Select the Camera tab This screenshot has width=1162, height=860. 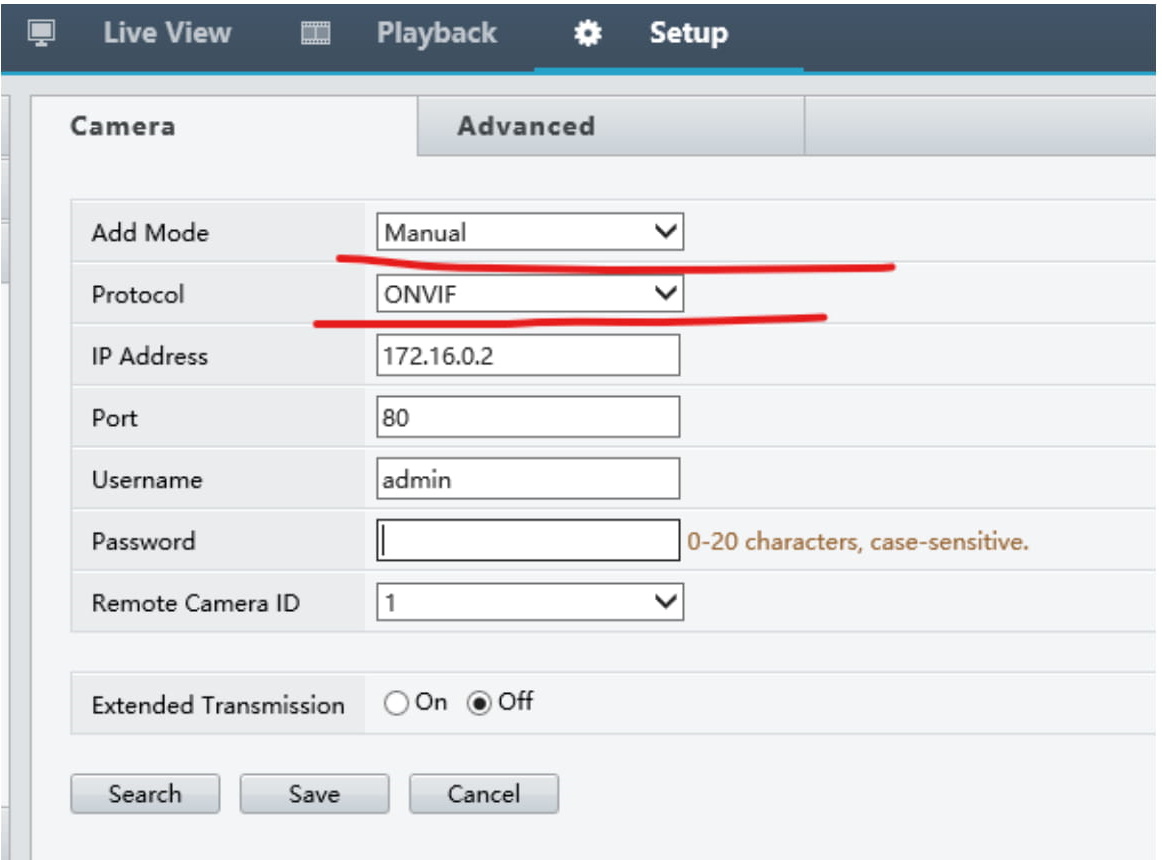pyautogui.click(x=123, y=127)
